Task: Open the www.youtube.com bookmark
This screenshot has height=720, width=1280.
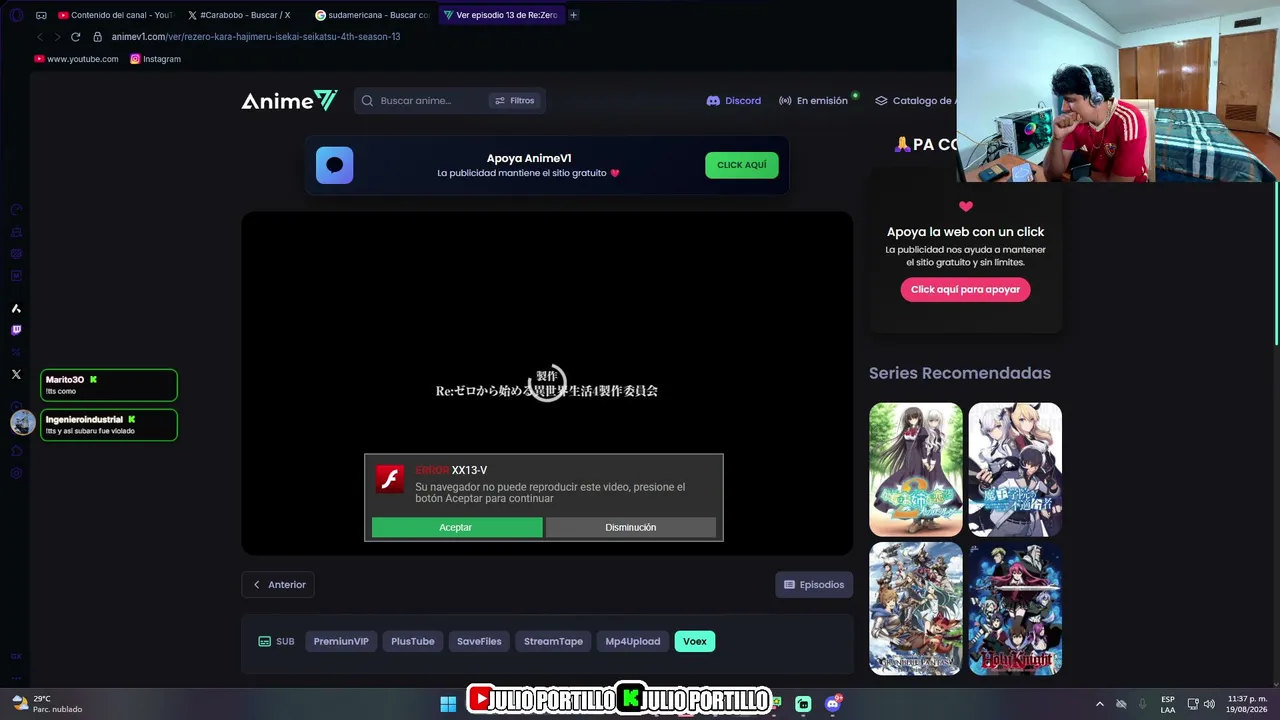Action: [76, 59]
